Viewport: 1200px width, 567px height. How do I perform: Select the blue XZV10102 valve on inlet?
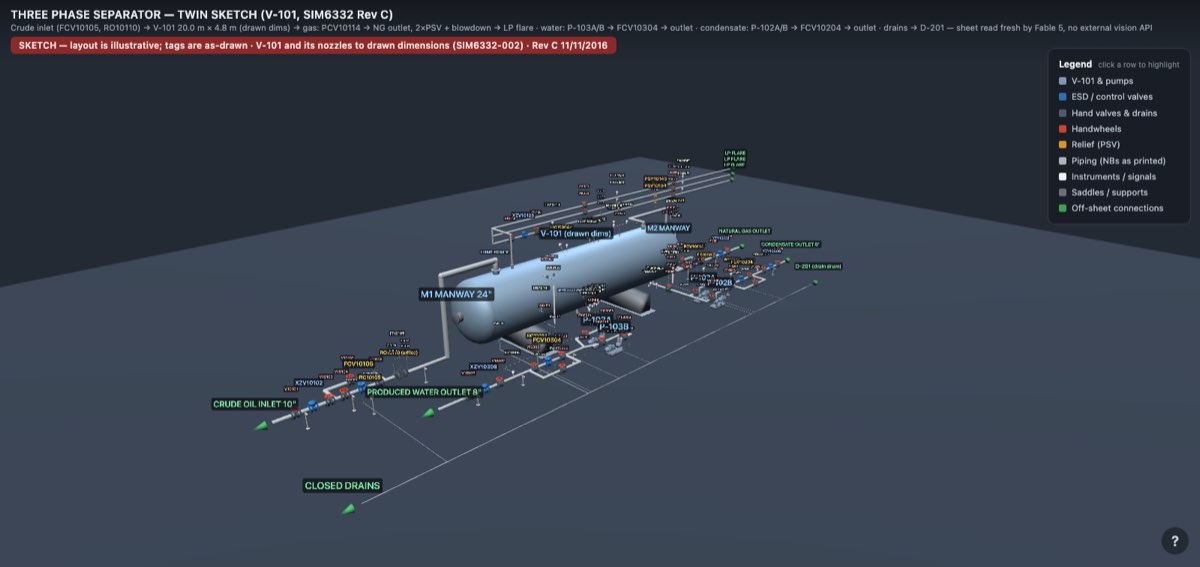point(312,406)
